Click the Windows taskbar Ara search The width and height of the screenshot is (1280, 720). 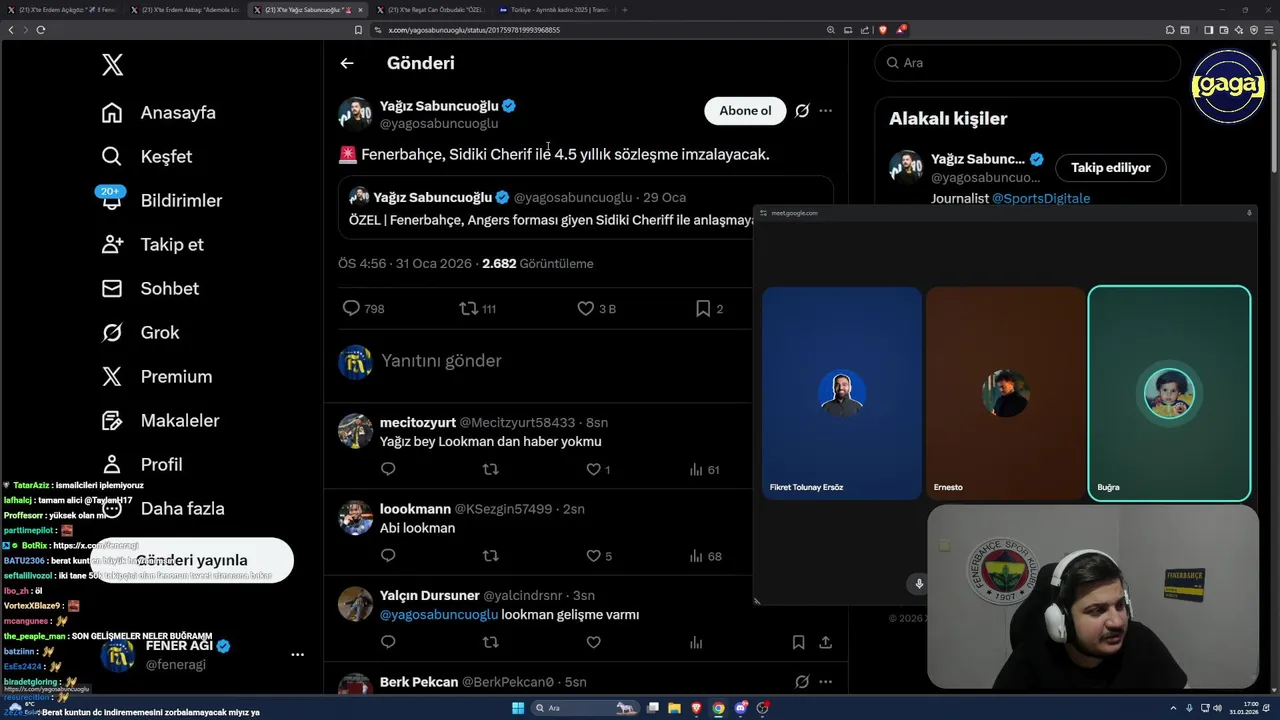(585, 708)
